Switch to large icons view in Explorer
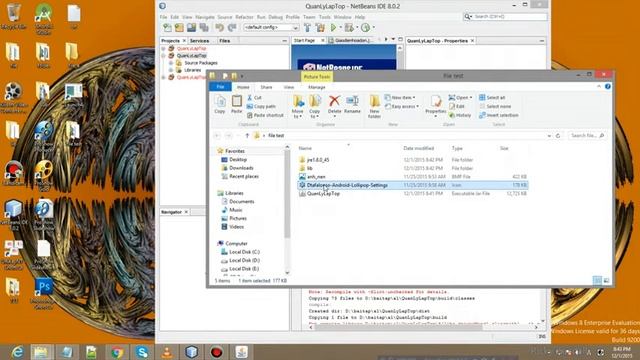640x360 pixels. [x=606, y=280]
